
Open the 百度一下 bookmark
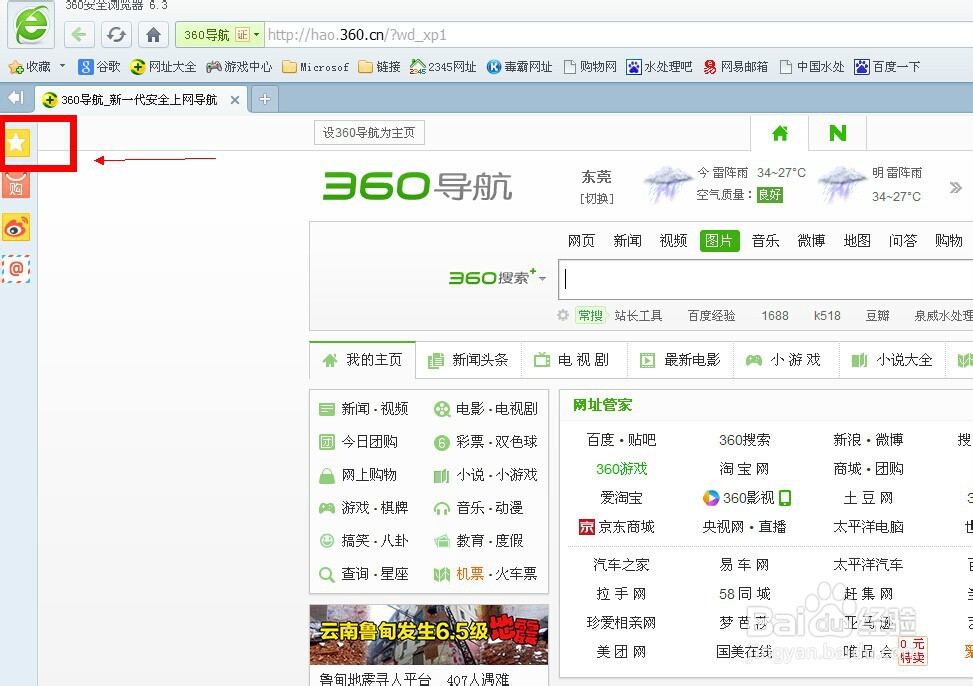coord(887,66)
